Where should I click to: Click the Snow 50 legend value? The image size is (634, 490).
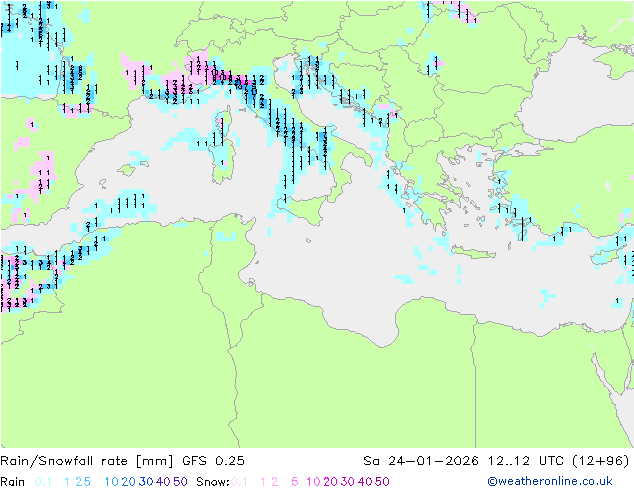pos(382,482)
